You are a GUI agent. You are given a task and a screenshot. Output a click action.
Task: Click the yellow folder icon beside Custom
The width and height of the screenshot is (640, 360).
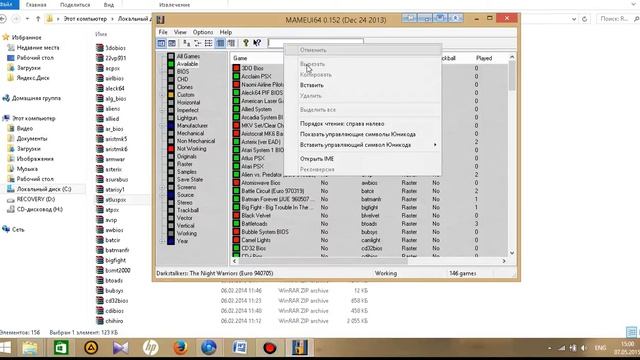coord(171,95)
